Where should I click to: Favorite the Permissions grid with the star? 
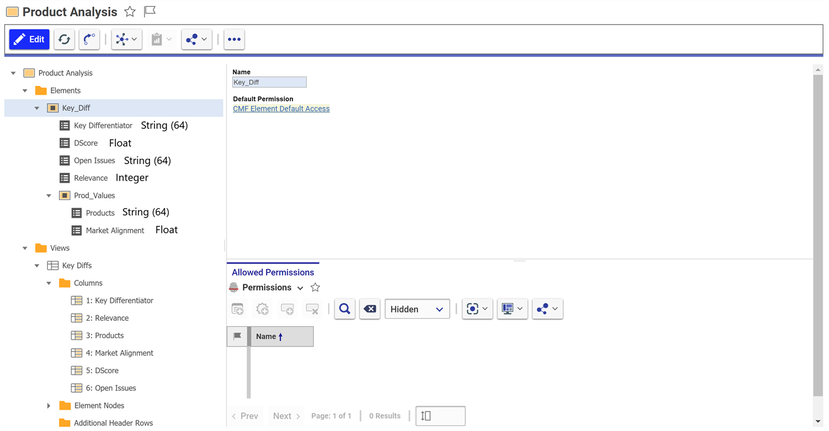(315, 288)
